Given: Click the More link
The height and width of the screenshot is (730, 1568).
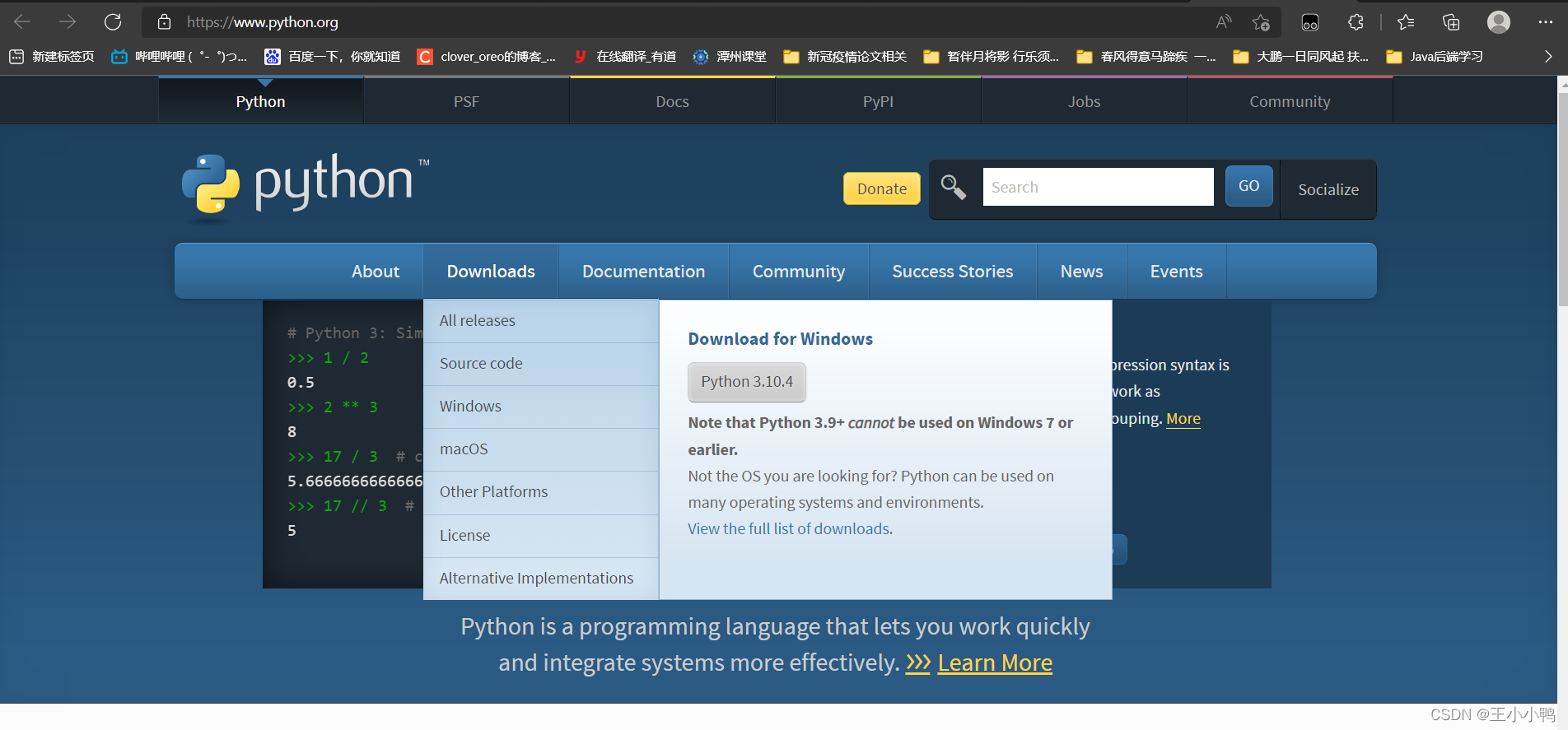Looking at the screenshot, I should [x=1183, y=419].
